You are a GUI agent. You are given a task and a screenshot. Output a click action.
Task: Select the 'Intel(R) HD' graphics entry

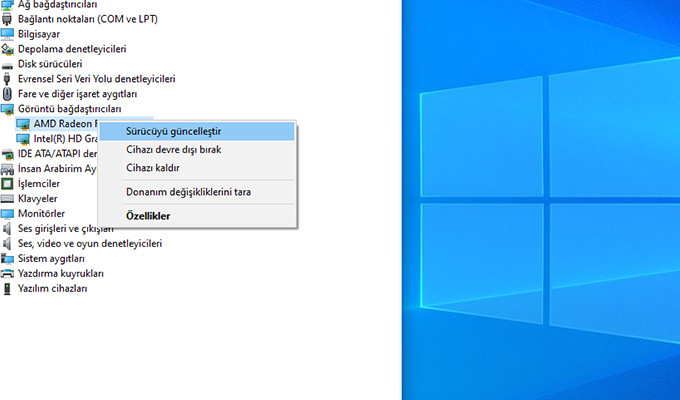65,139
